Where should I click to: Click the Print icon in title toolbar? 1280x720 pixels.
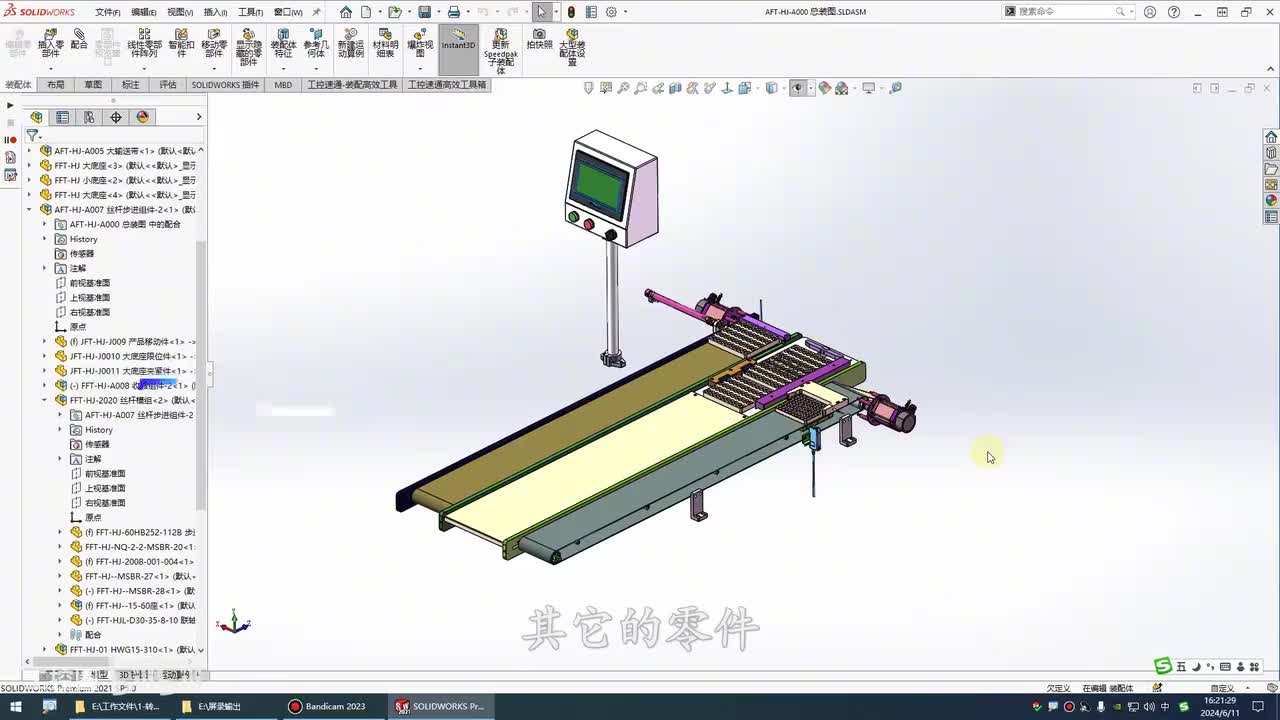454,12
